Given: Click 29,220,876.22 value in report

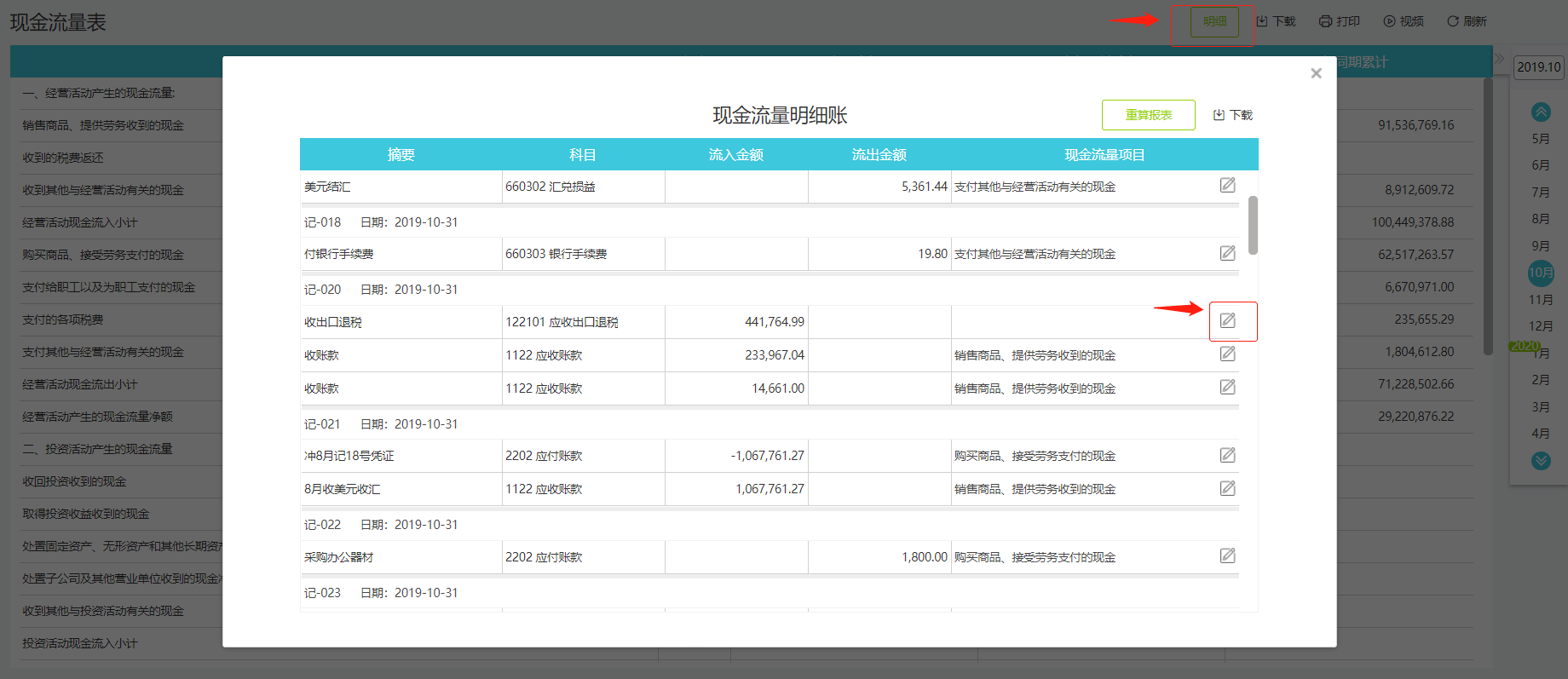Looking at the screenshot, I should click(1416, 417).
